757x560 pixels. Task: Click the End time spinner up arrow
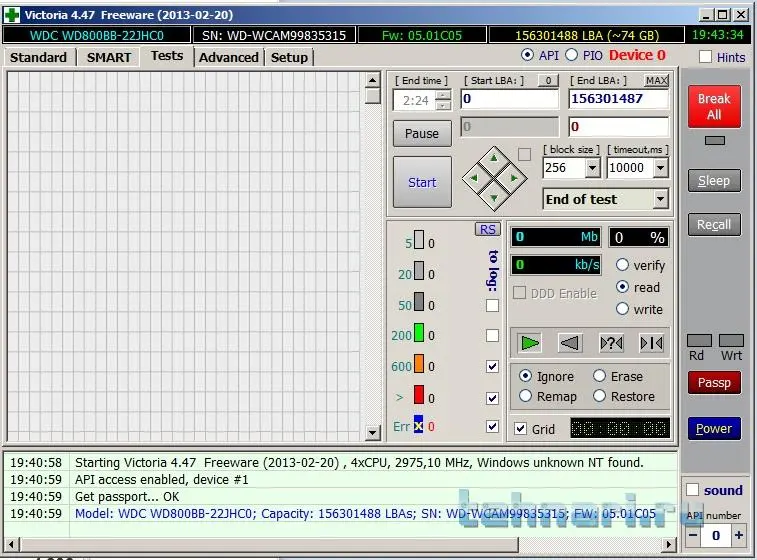[443, 95]
